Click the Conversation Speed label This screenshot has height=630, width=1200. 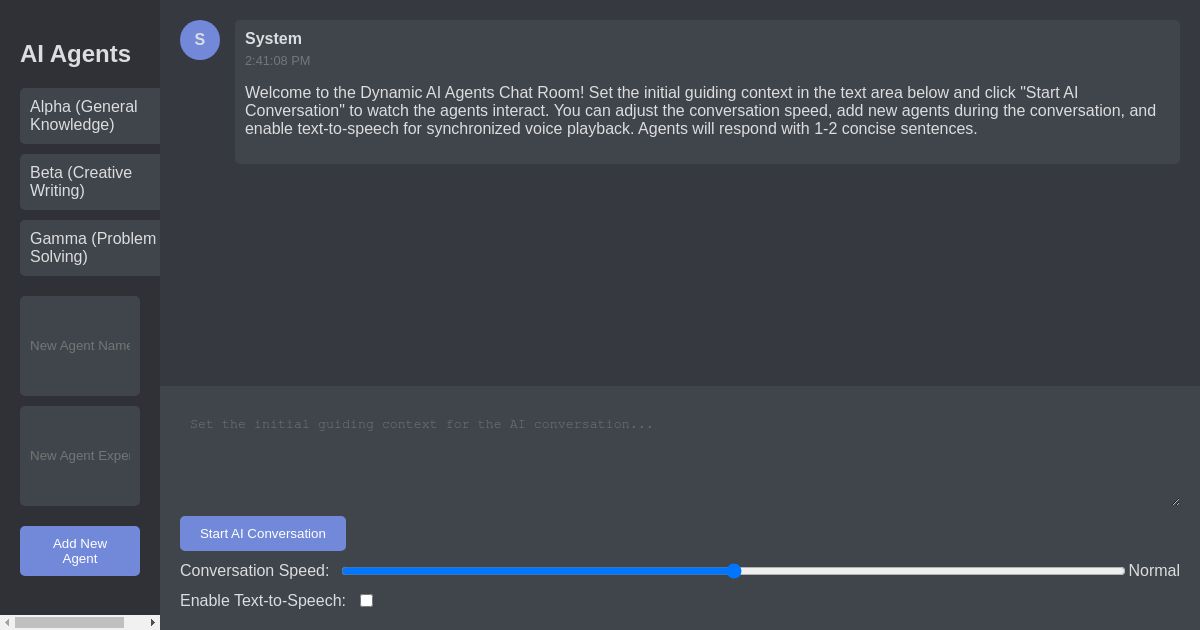pos(254,571)
